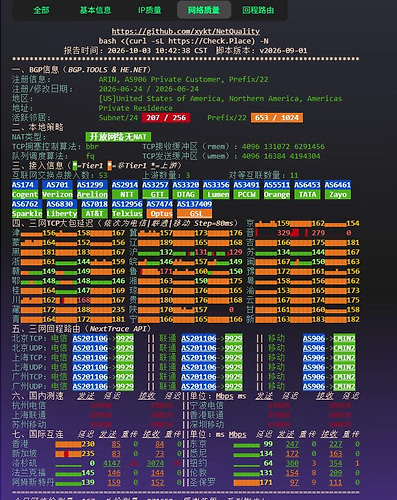Click the bash curl Check.Place command line
Image resolution: width=397 pixels, height=500 pixels.
183,41
